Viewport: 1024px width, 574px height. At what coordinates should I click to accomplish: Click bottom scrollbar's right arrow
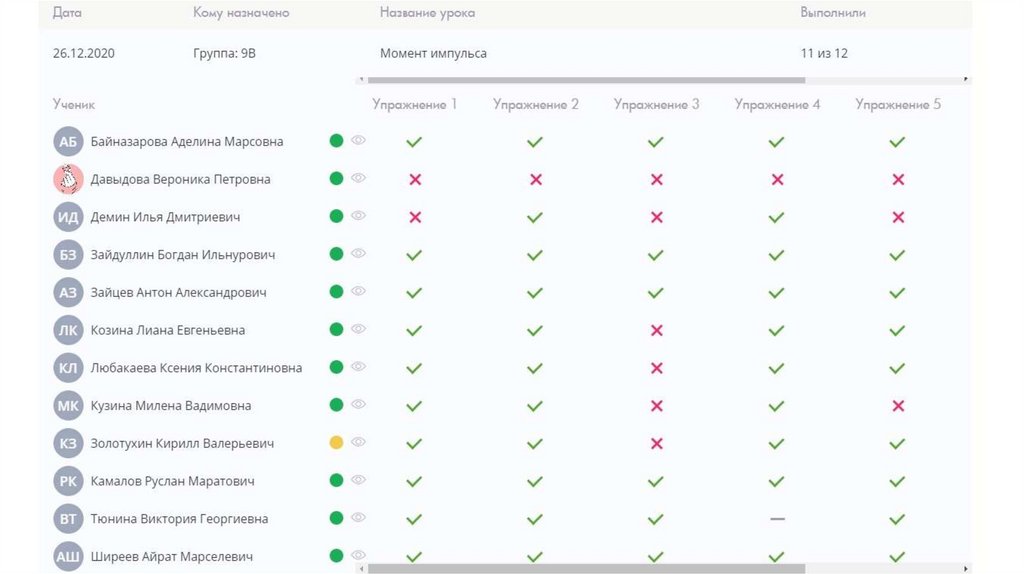[966, 569]
